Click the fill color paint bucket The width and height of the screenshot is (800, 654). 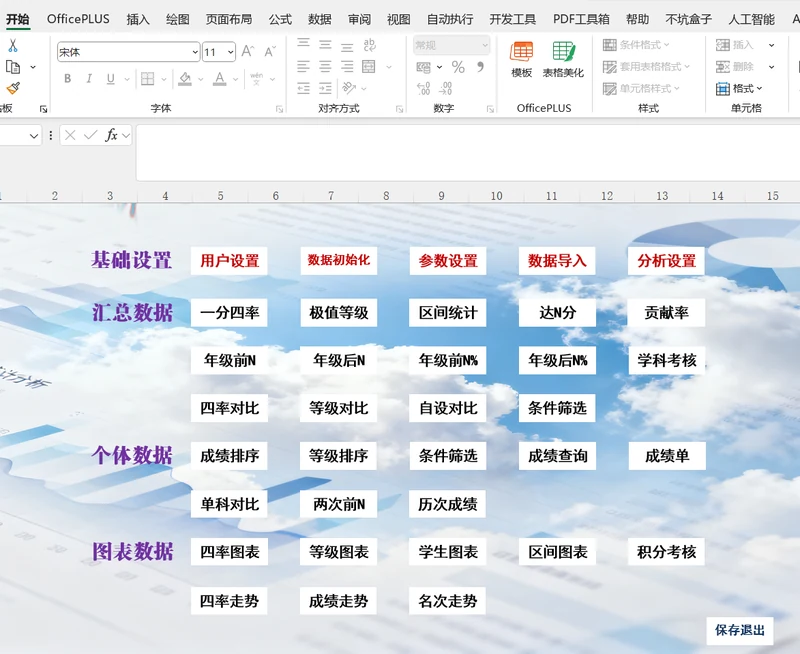(185, 79)
